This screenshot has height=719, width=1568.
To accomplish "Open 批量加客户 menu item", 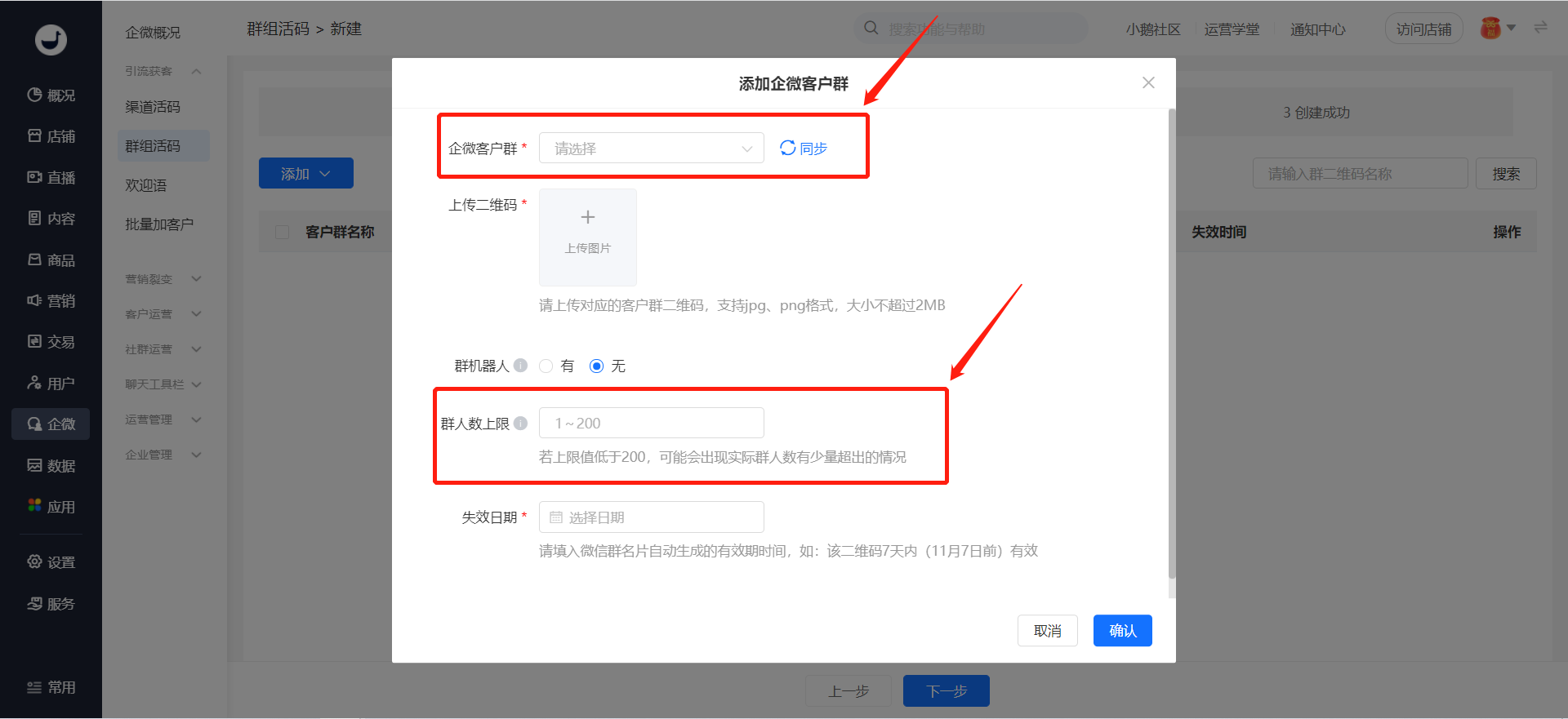I will (x=159, y=224).
